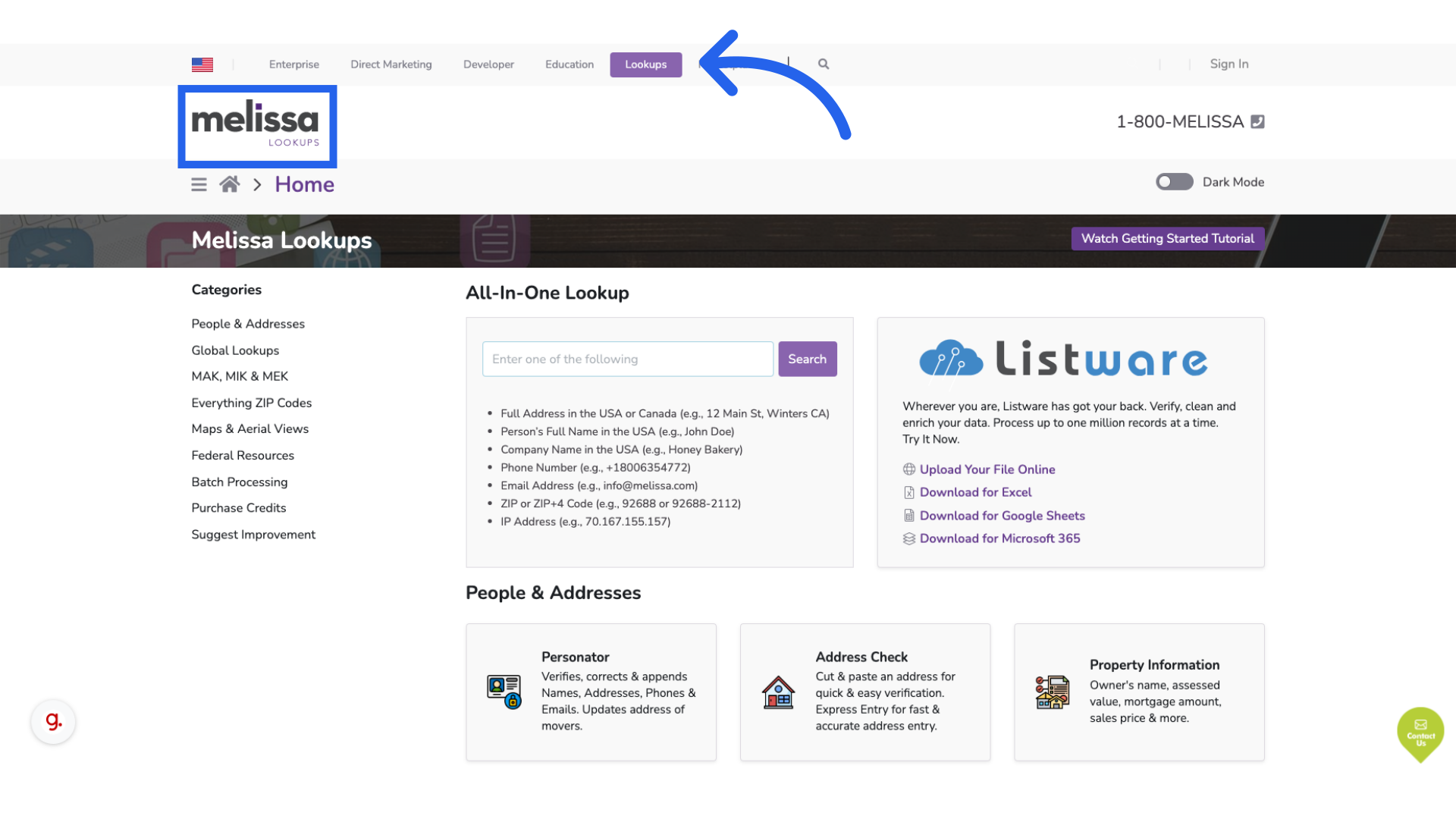Open the Developer menu item

pos(488,64)
